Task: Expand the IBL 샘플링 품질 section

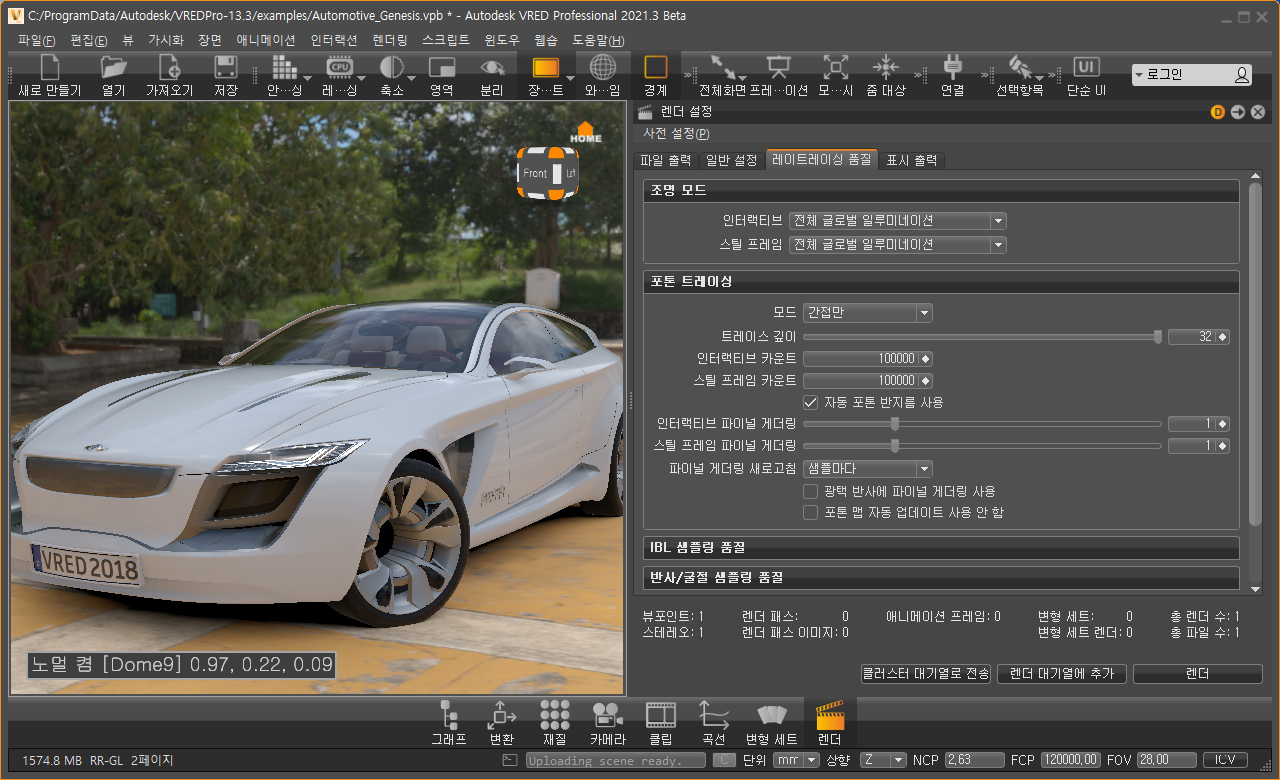Action: coord(941,548)
